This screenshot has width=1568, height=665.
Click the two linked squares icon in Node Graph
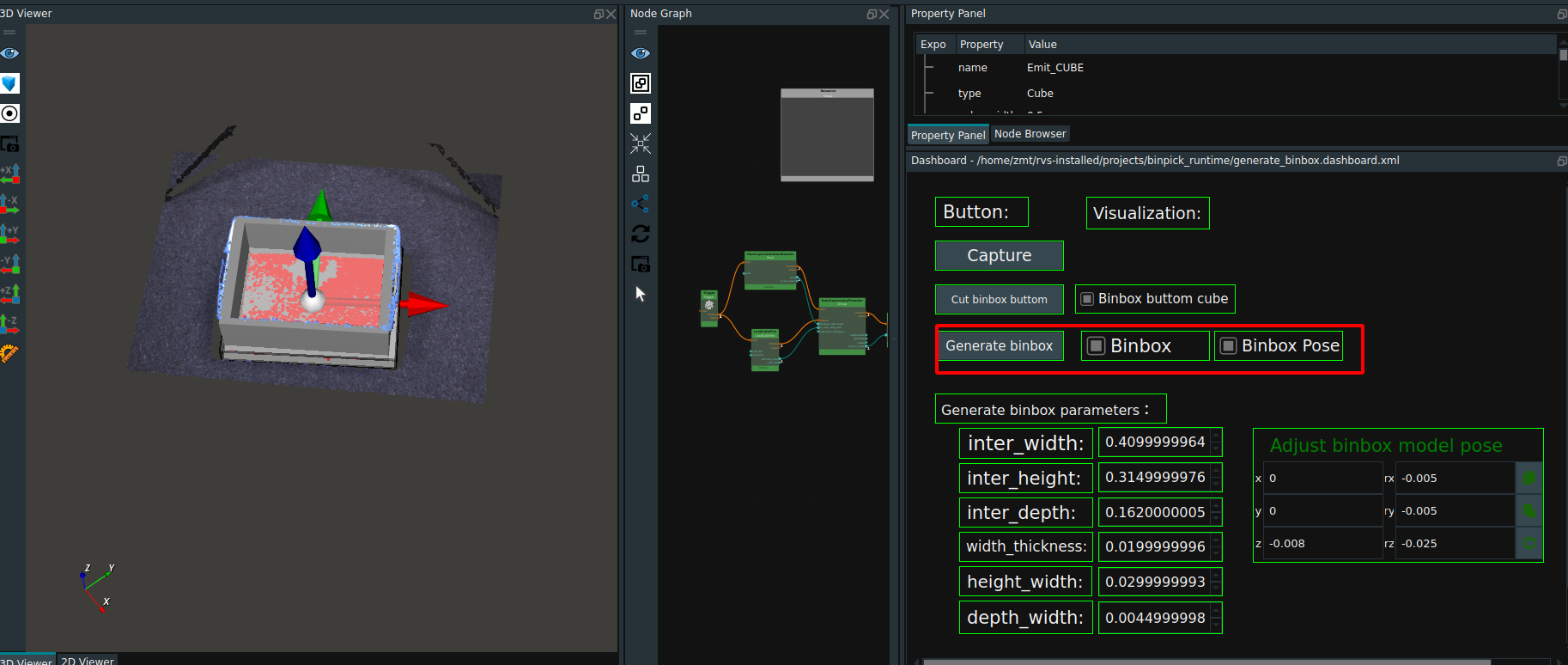click(x=641, y=113)
